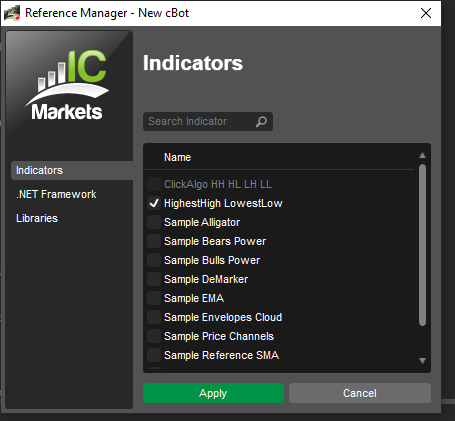Viewport: 455px width, 421px height.
Task: Click the indicator list scrollbar thumb
Action: pyautogui.click(x=422, y=245)
